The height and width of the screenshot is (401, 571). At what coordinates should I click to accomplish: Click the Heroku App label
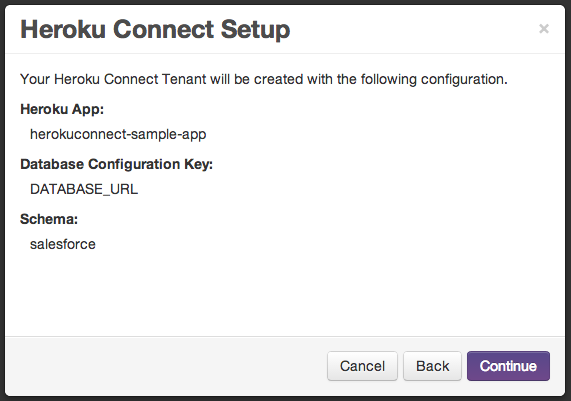tap(62, 109)
